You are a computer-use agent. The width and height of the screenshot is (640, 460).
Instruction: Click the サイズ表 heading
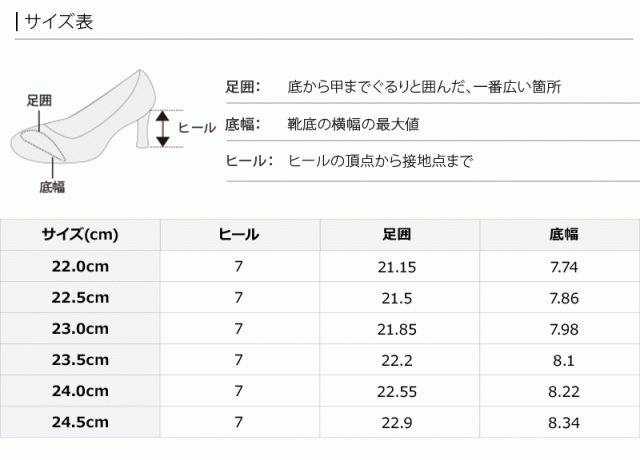tap(59, 22)
